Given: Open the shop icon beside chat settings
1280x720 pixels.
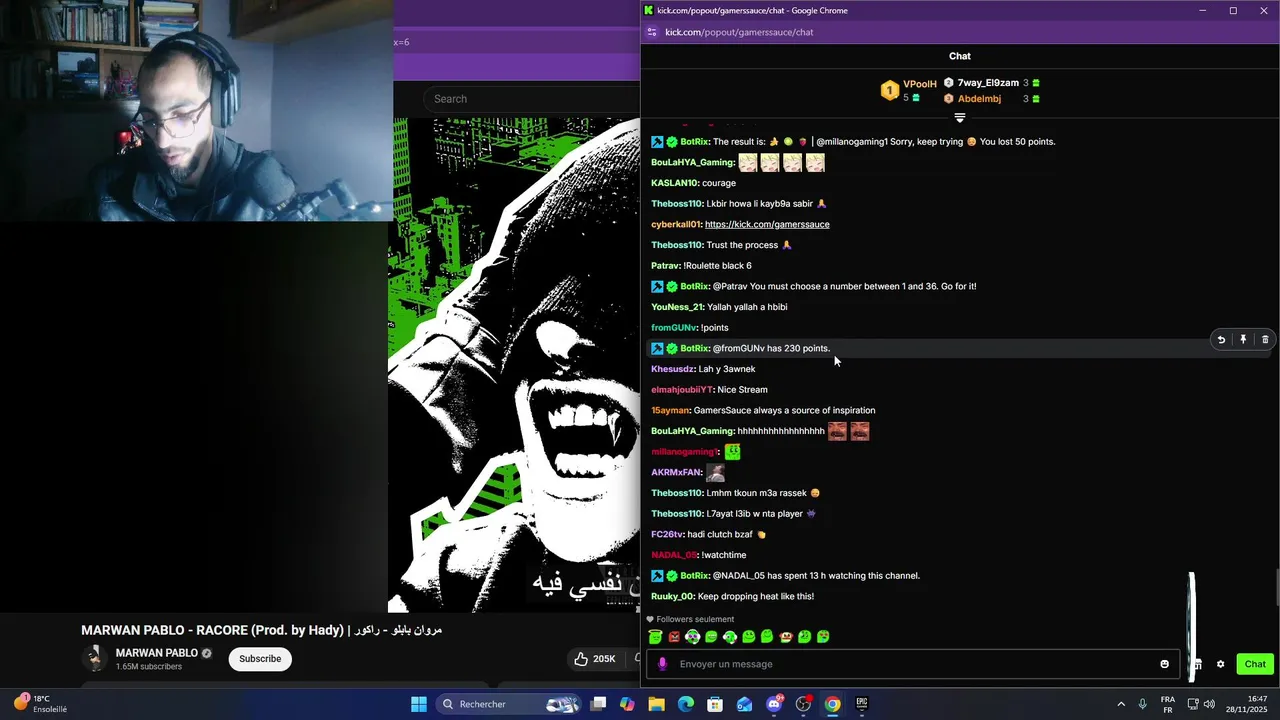Looking at the screenshot, I should point(1197,664).
